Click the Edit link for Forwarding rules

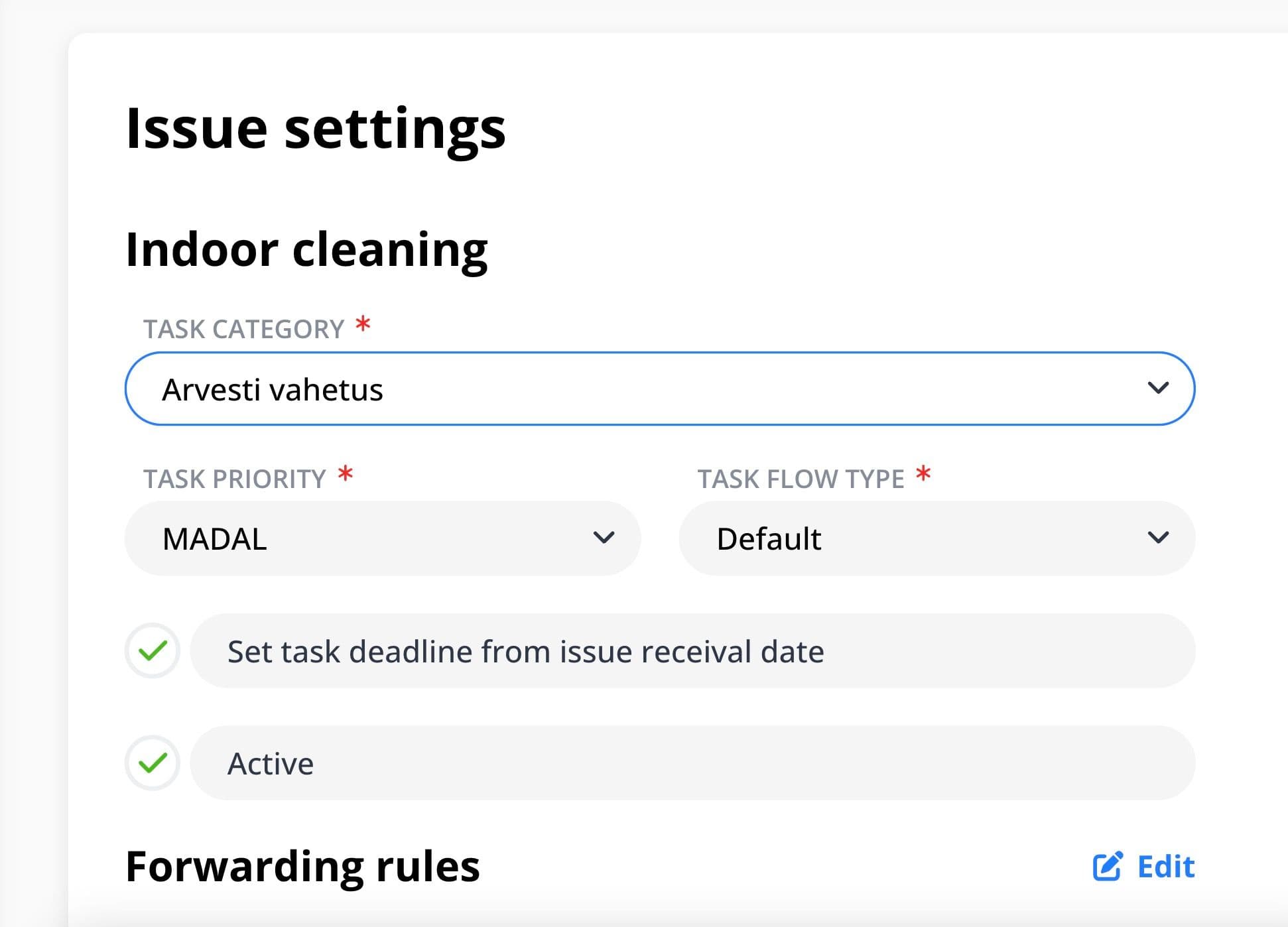click(x=1144, y=866)
